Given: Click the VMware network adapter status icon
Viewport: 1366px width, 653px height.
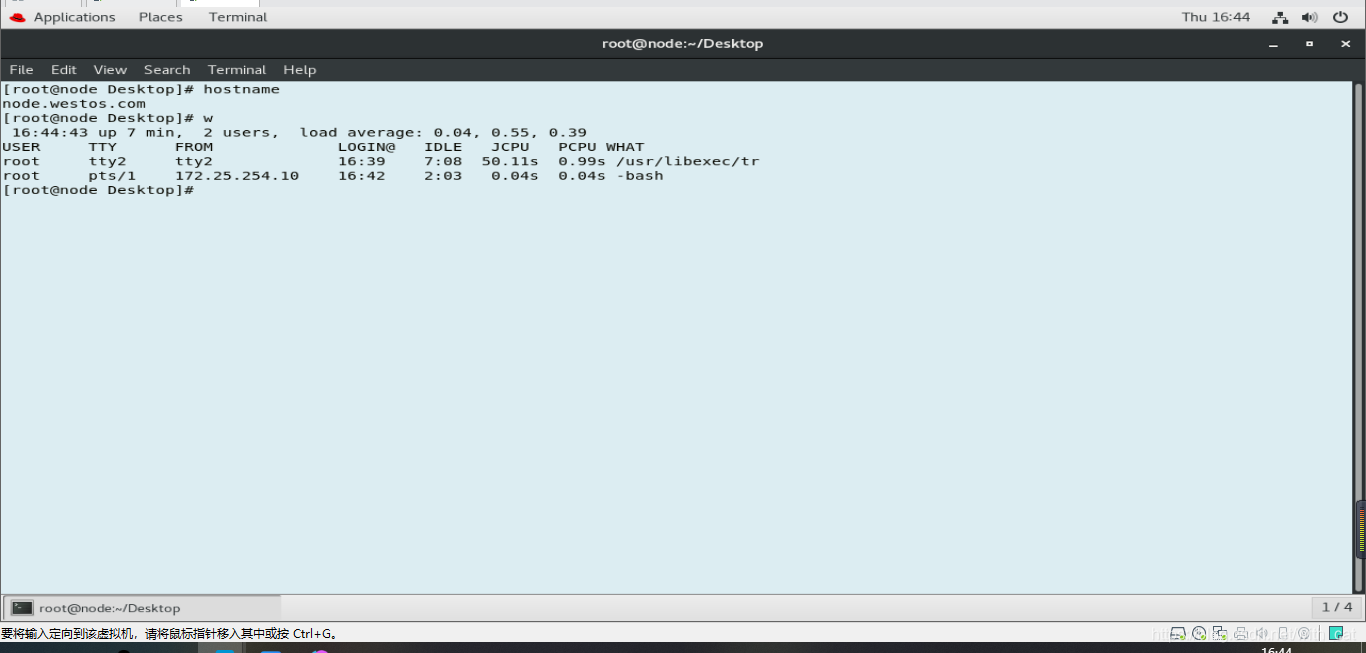Looking at the screenshot, I should coord(1220,633).
